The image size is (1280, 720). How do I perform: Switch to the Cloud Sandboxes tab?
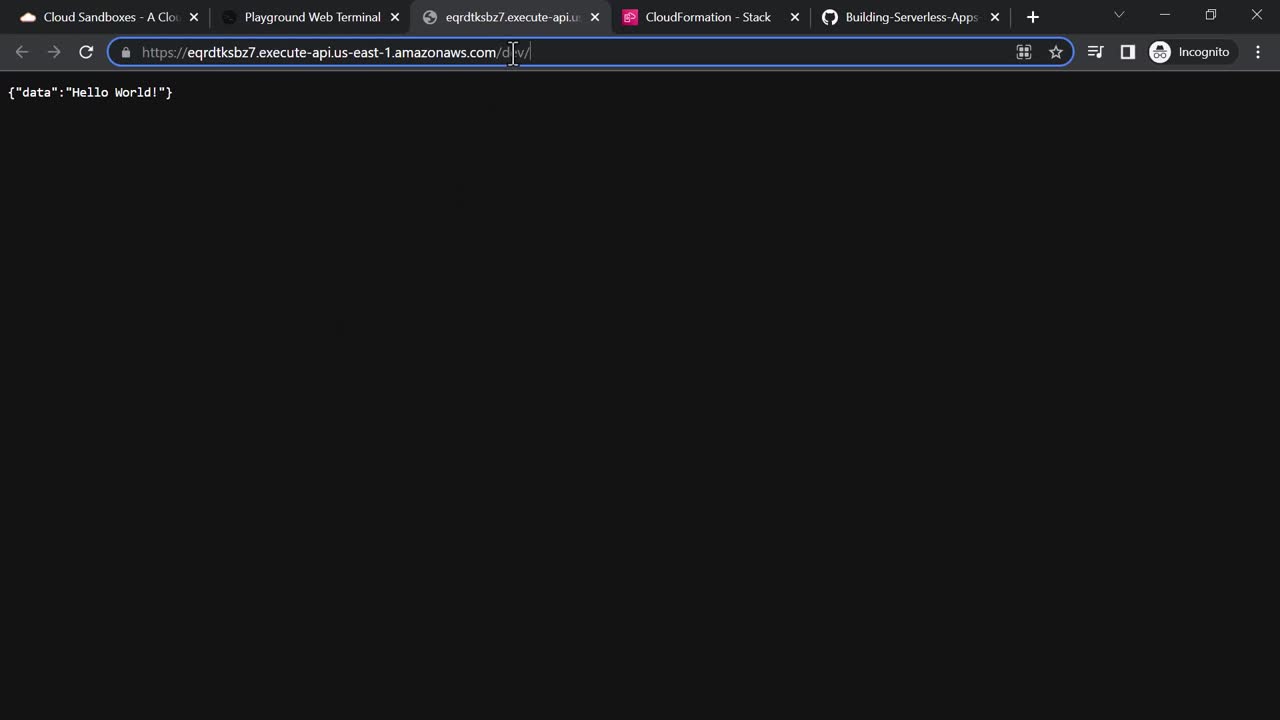(110, 17)
